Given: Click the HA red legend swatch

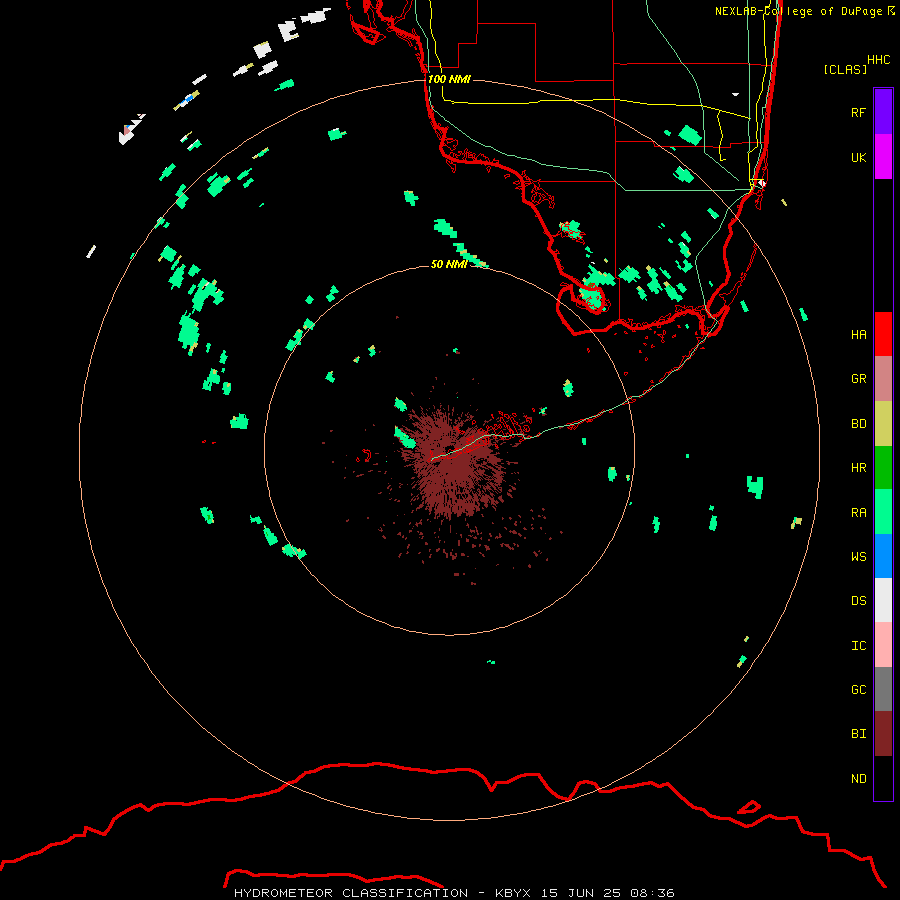Looking at the screenshot, I should point(883,334).
